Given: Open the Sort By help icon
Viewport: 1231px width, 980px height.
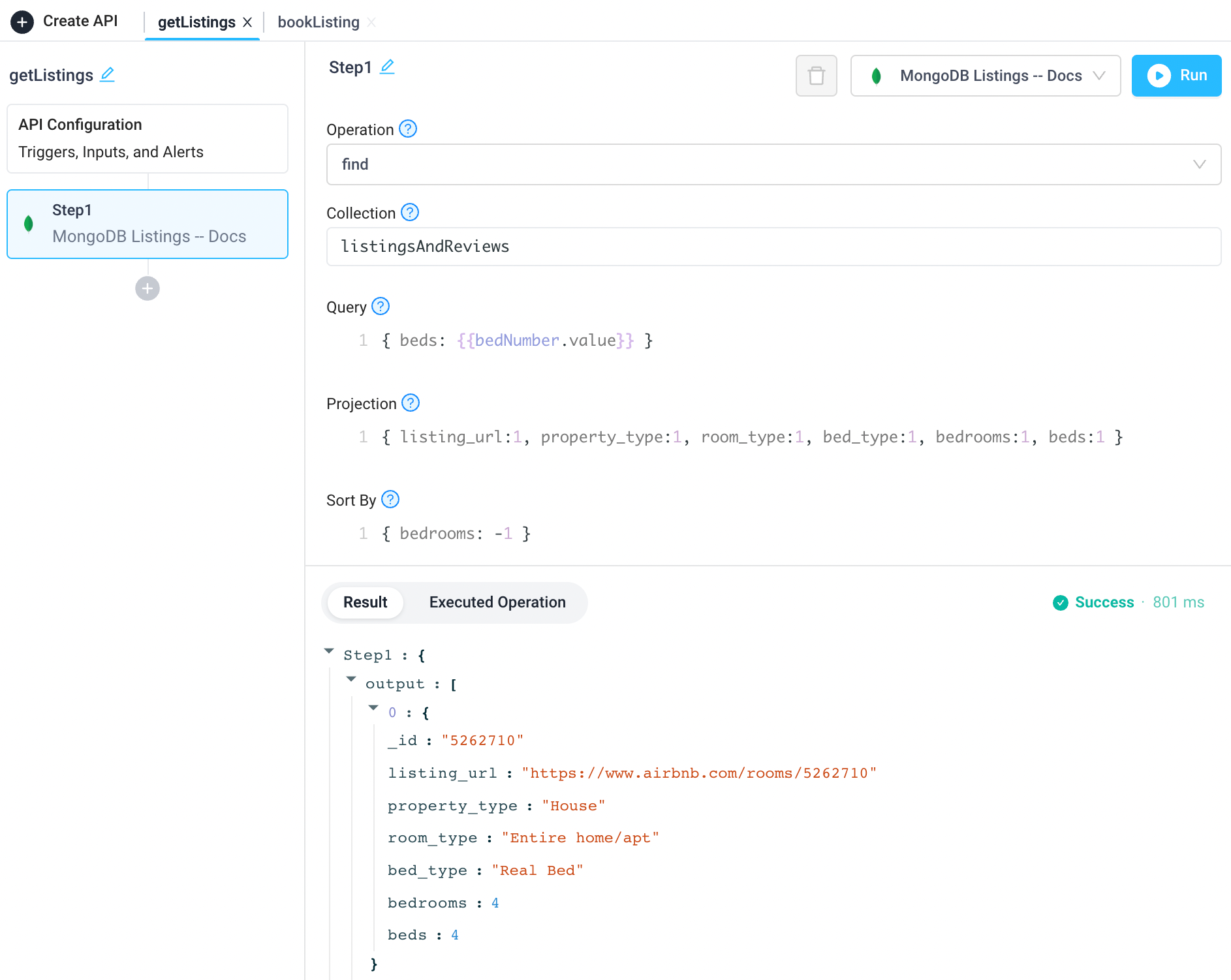Looking at the screenshot, I should 390,499.
